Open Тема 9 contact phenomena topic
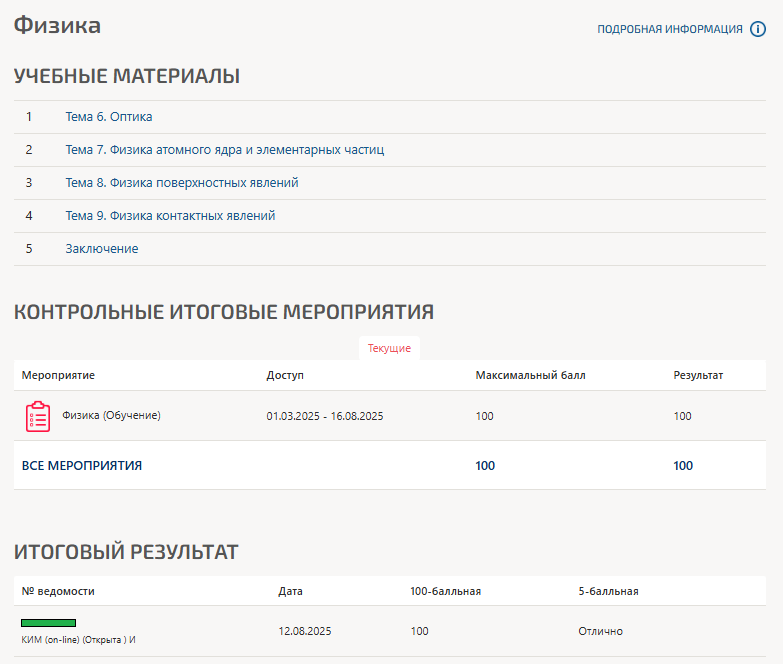 click(x=170, y=216)
